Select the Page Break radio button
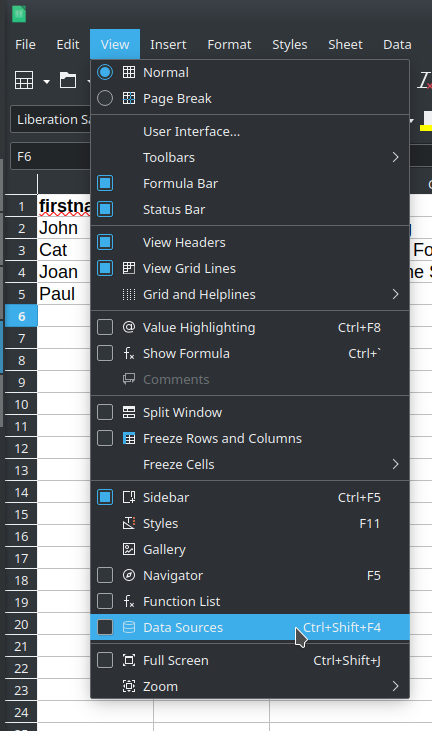The height and width of the screenshot is (731, 432). click(105, 98)
